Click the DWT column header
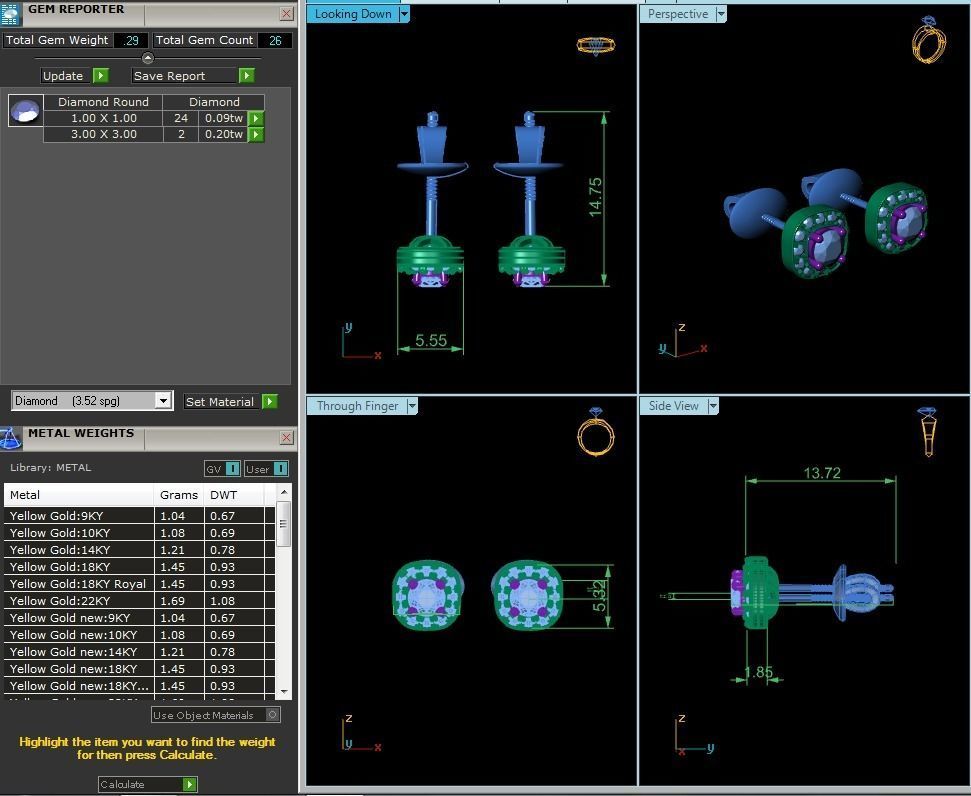Viewport: 971px width, 796px height. click(x=234, y=495)
